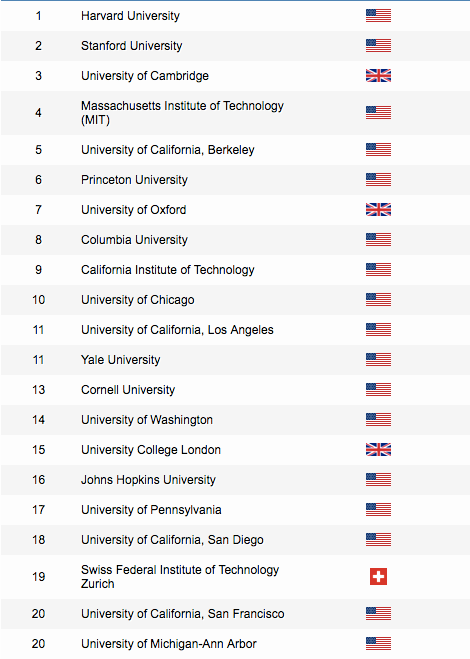Image resolution: width=470 pixels, height=659 pixels.
Task: Click the US flag beside Princeton University
Action: (x=378, y=179)
